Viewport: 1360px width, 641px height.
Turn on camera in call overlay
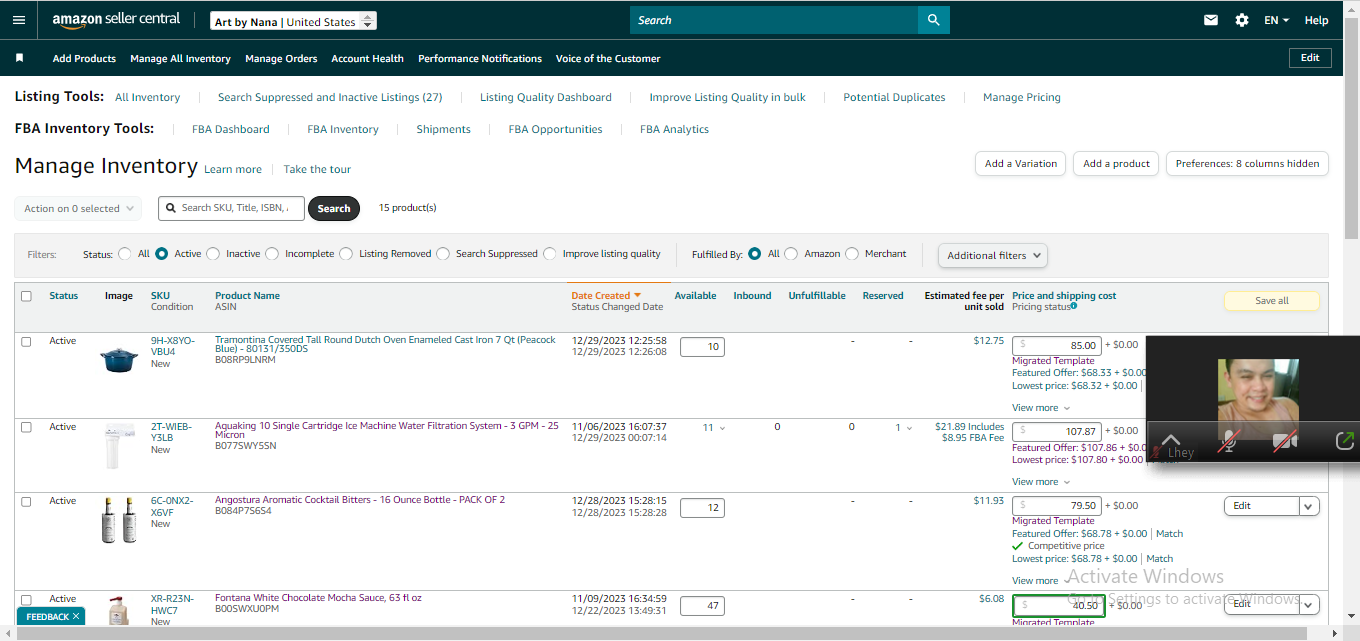pos(1285,440)
